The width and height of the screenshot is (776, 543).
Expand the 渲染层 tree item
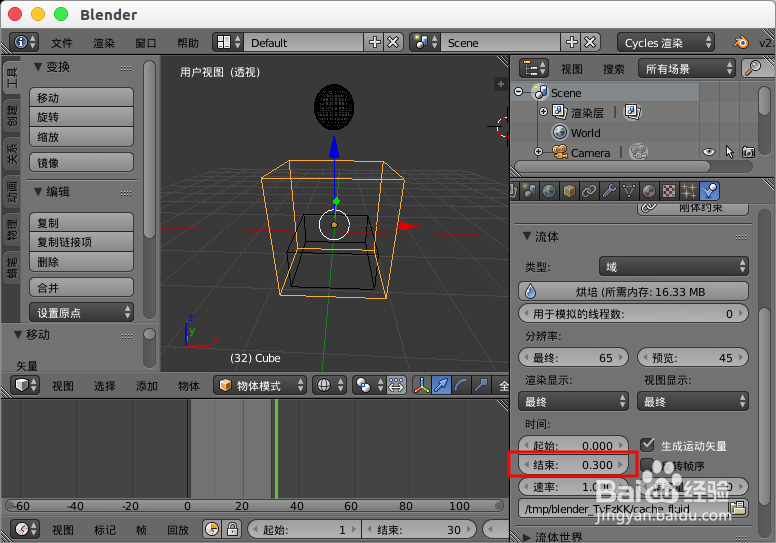point(543,112)
